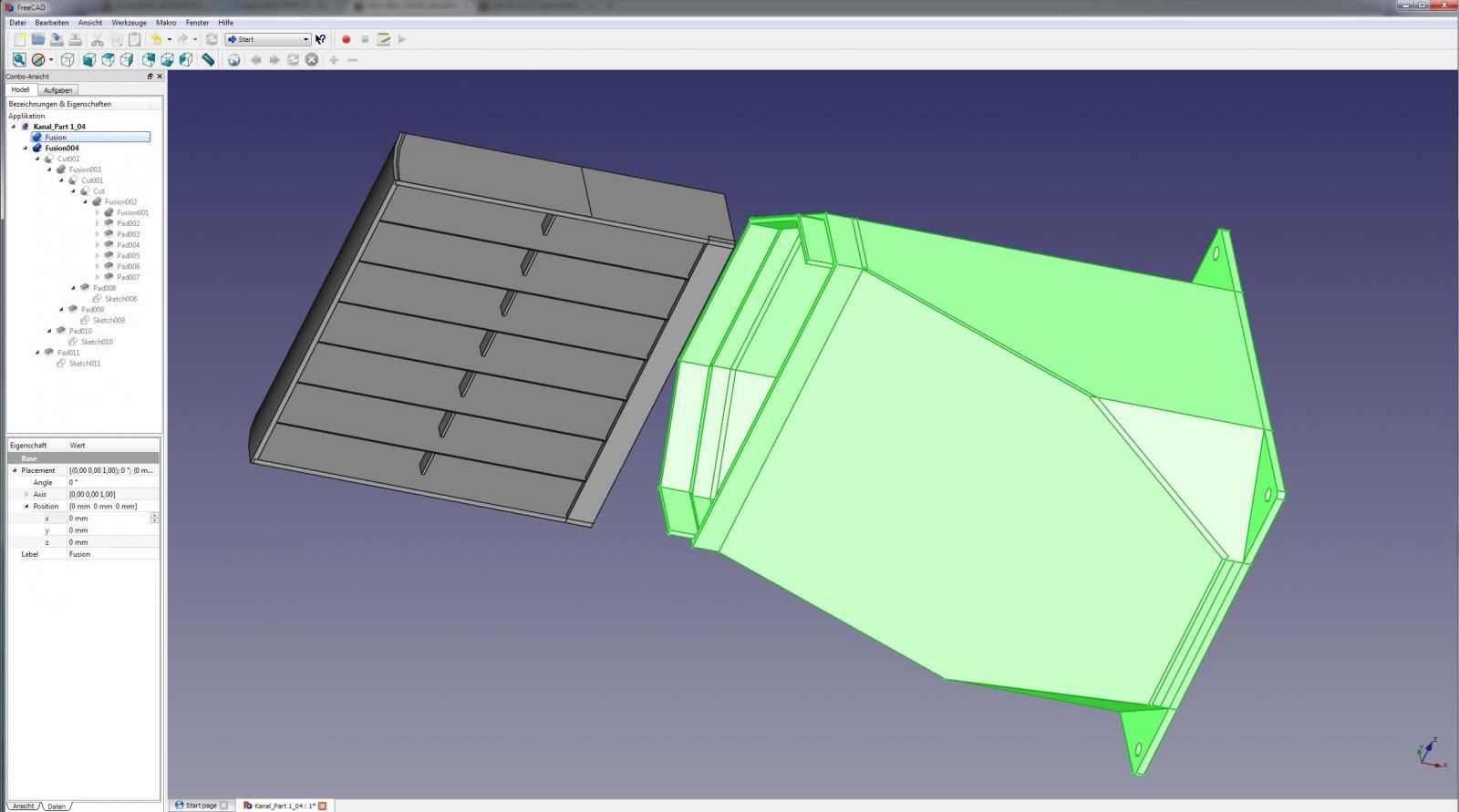1459x812 pixels.
Task: Open website via globe icon
Action: click(234, 59)
